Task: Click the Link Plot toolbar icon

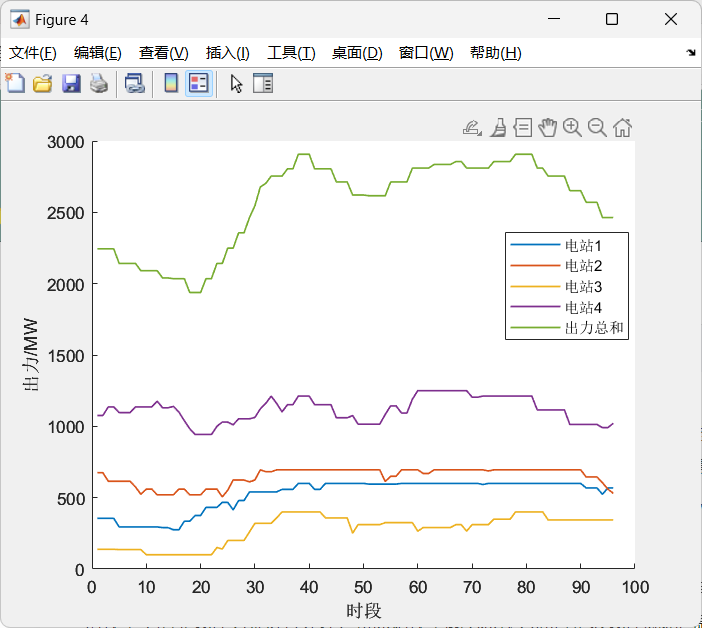Action: click(134, 84)
